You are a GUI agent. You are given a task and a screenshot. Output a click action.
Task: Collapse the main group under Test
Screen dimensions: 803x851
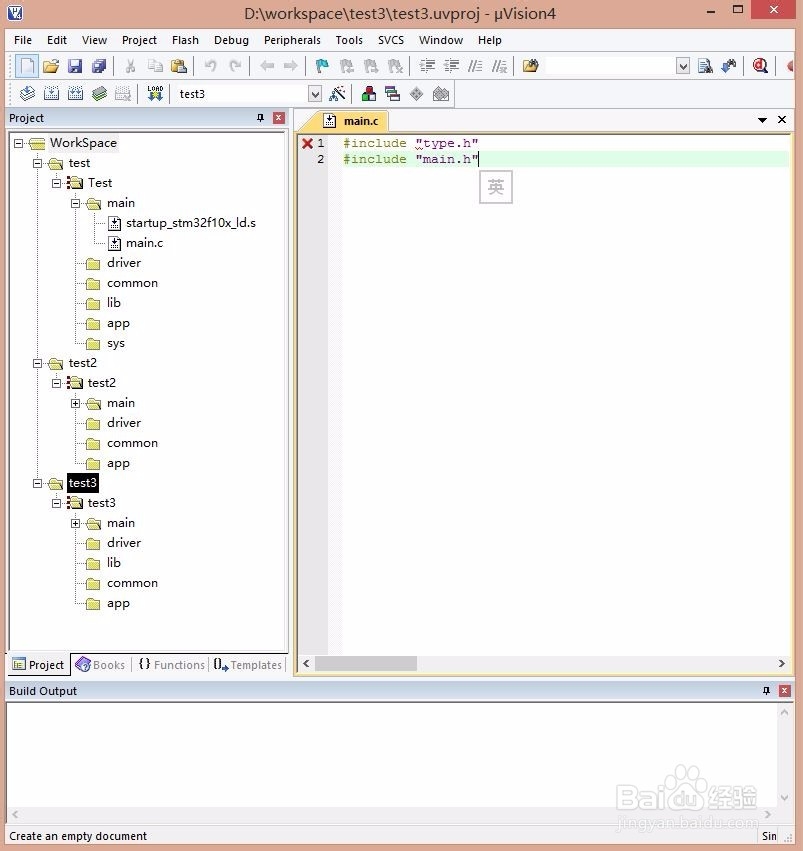click(x=75, y=204)
